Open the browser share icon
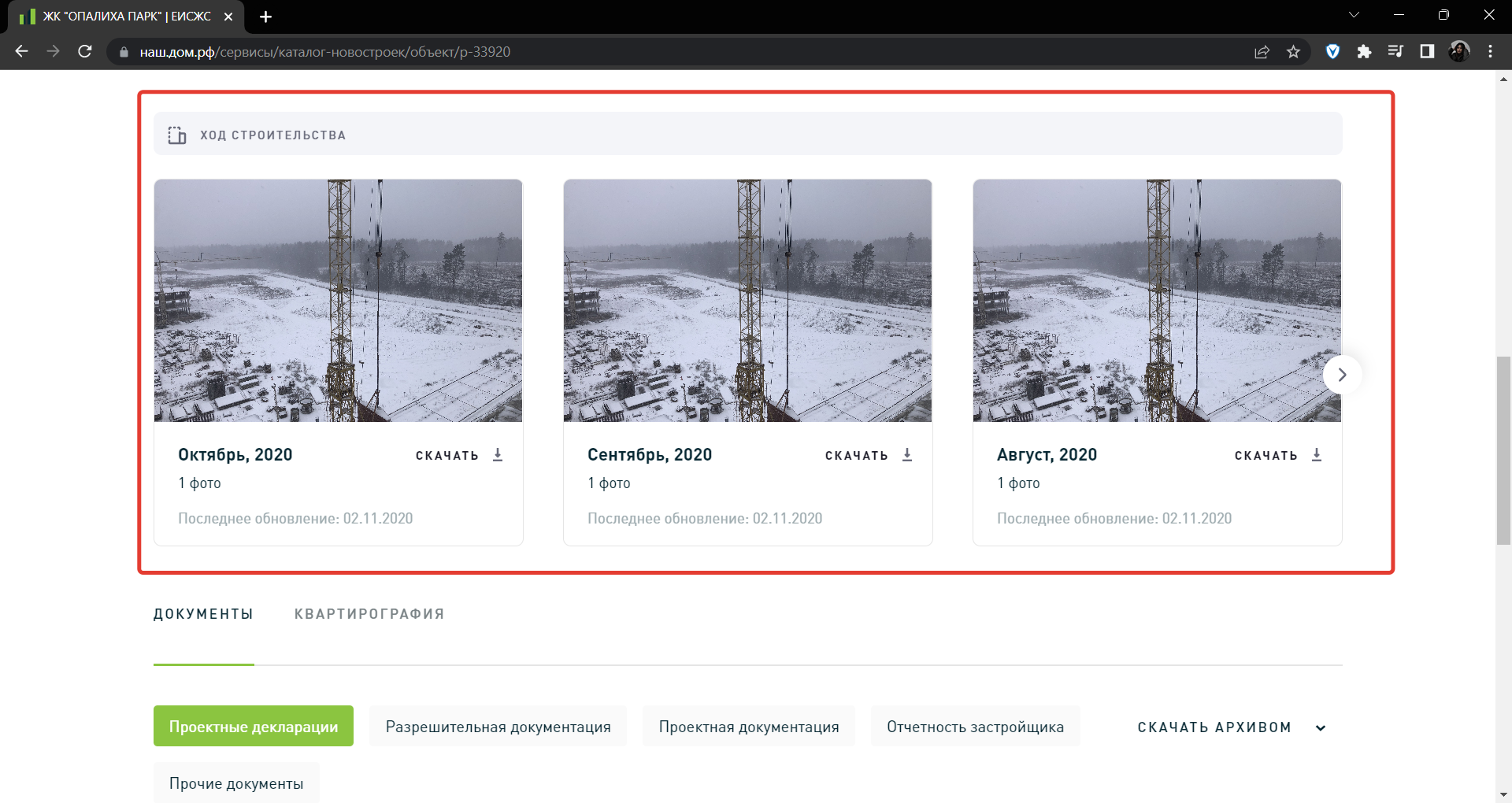 [1262, 52]
